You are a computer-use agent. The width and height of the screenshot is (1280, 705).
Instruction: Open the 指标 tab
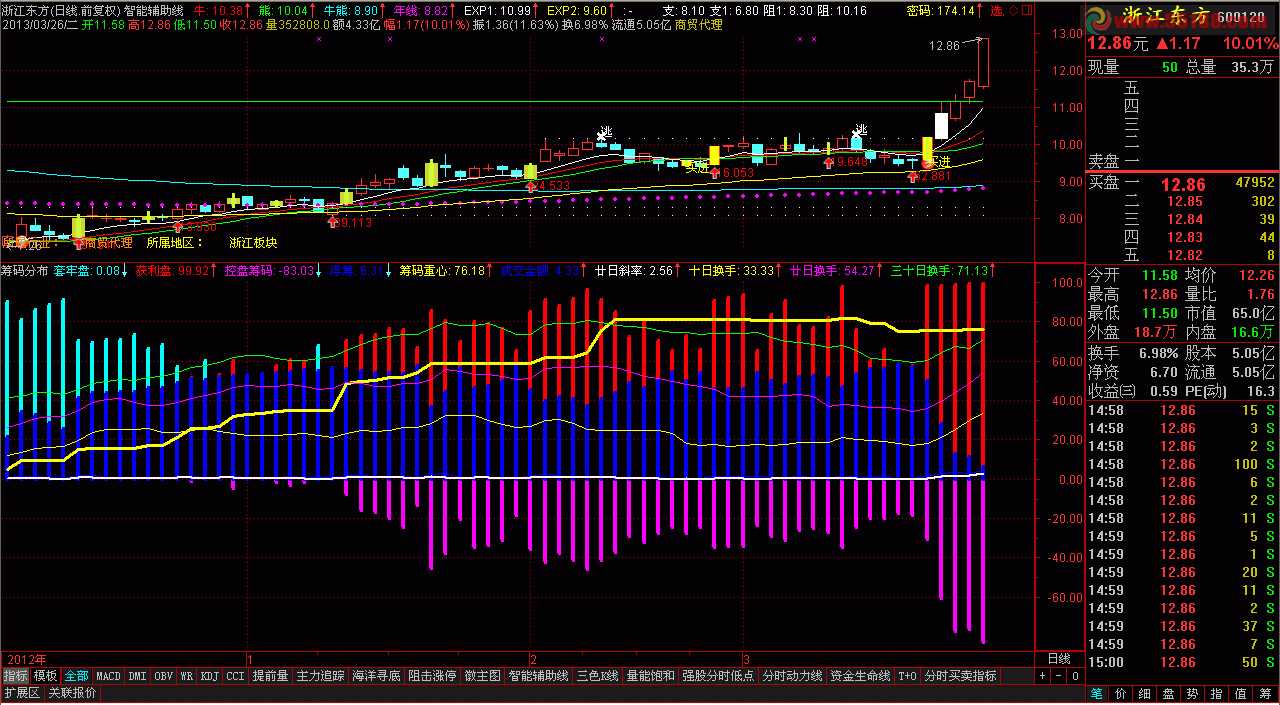click(15, 676)
